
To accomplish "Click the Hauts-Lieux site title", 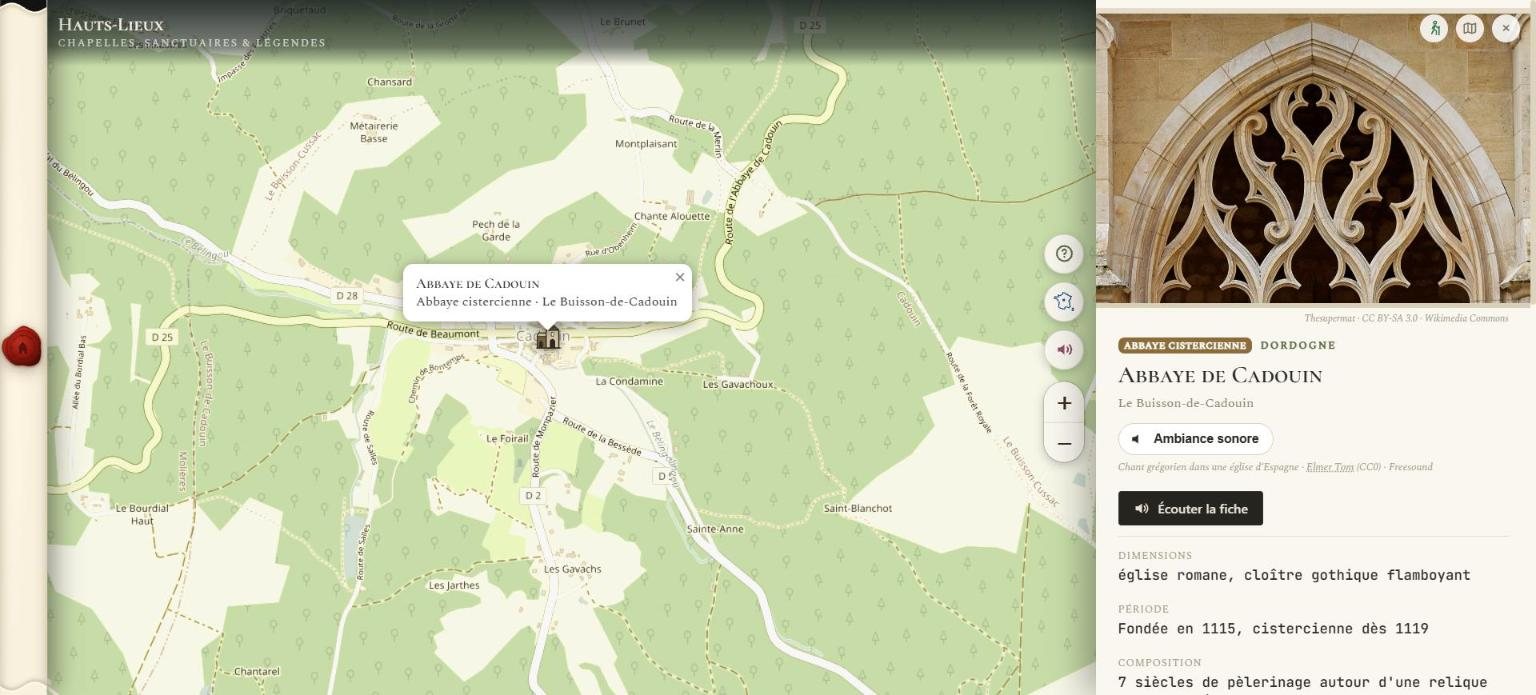I will (x=111, y=25).
